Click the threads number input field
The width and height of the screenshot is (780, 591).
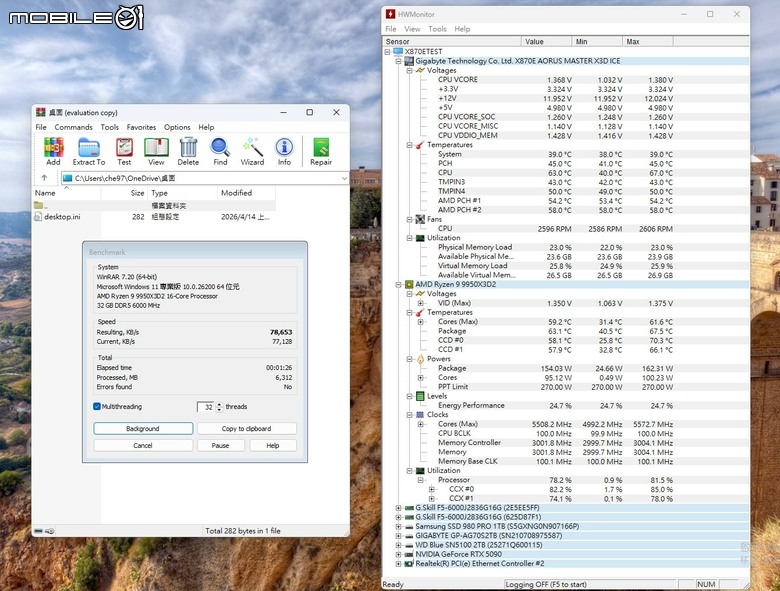pos(206,407)
